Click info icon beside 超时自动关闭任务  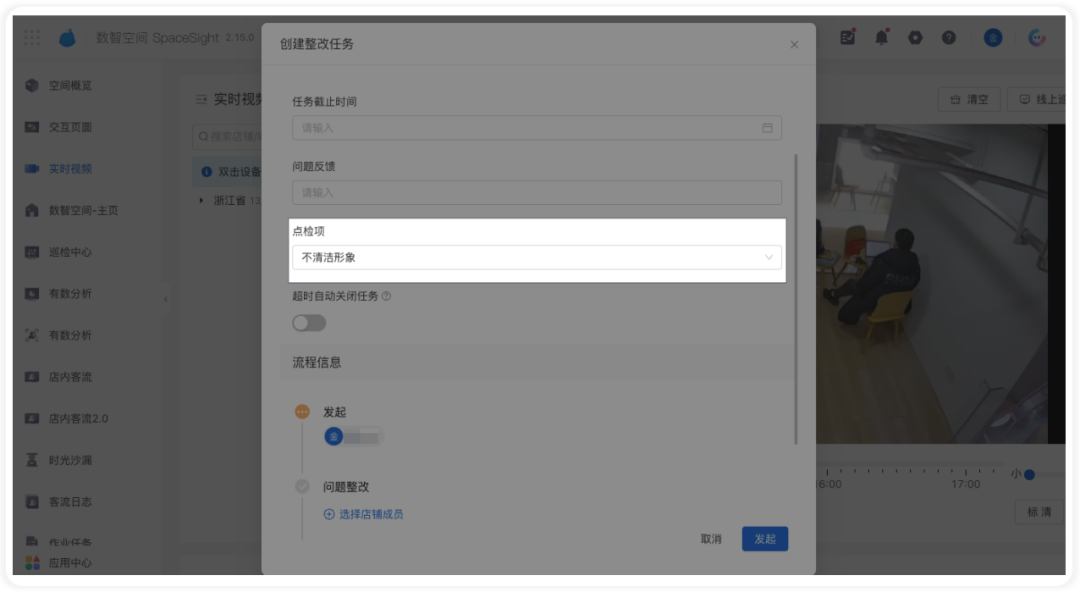tap(386, 296)
